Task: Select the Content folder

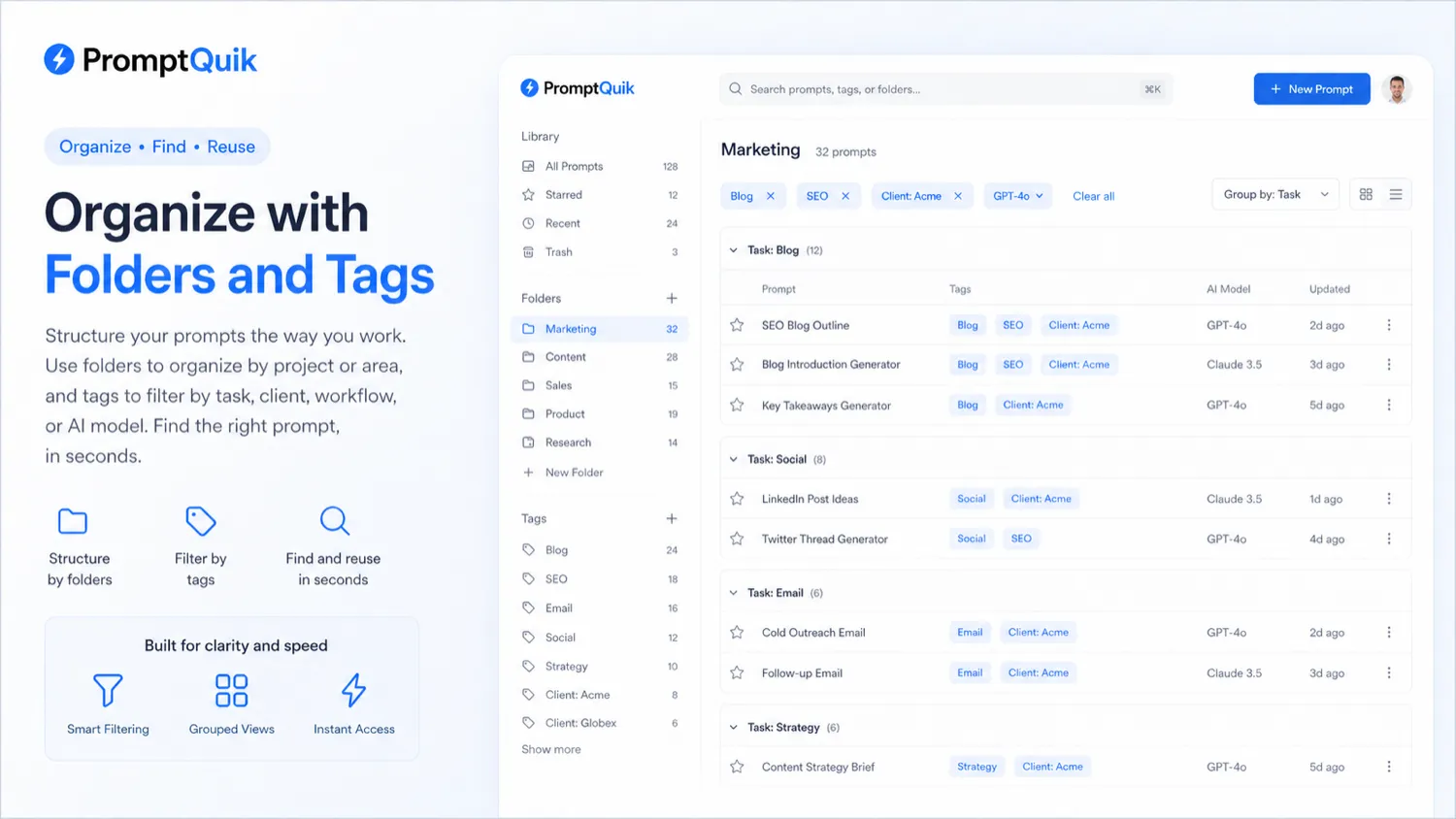Action: coord(599,357)
